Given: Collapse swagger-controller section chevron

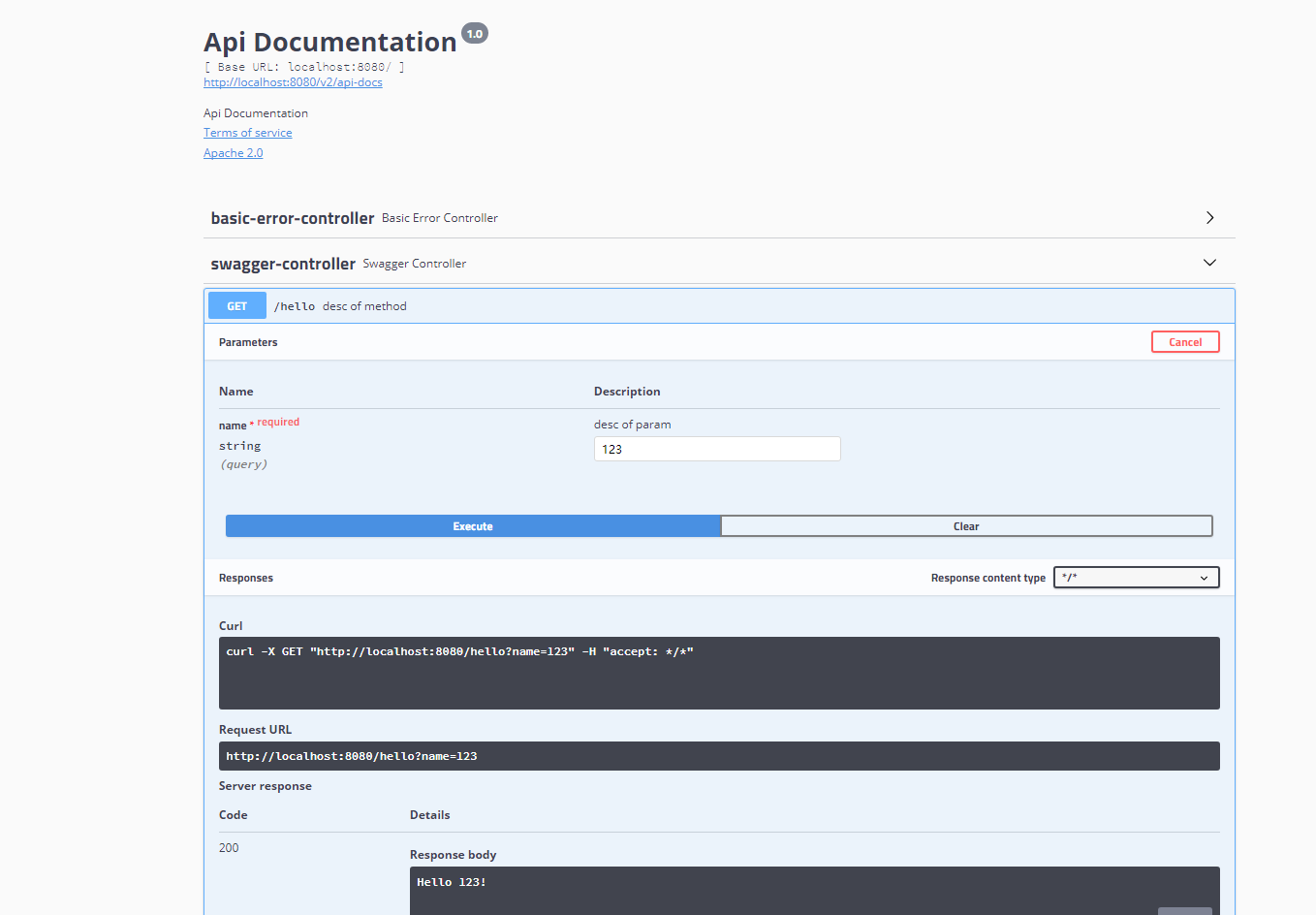Looking at the screenshot, I should pyautogui.click(x=1209, y=263).
